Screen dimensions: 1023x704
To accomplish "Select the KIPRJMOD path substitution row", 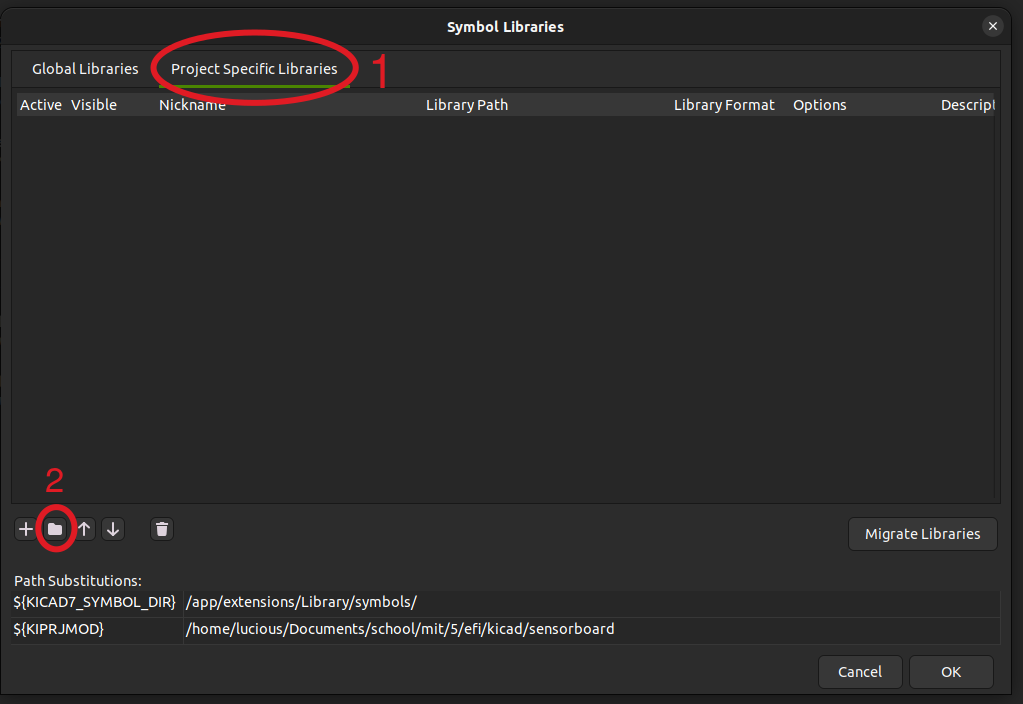I will click(300, 629).
